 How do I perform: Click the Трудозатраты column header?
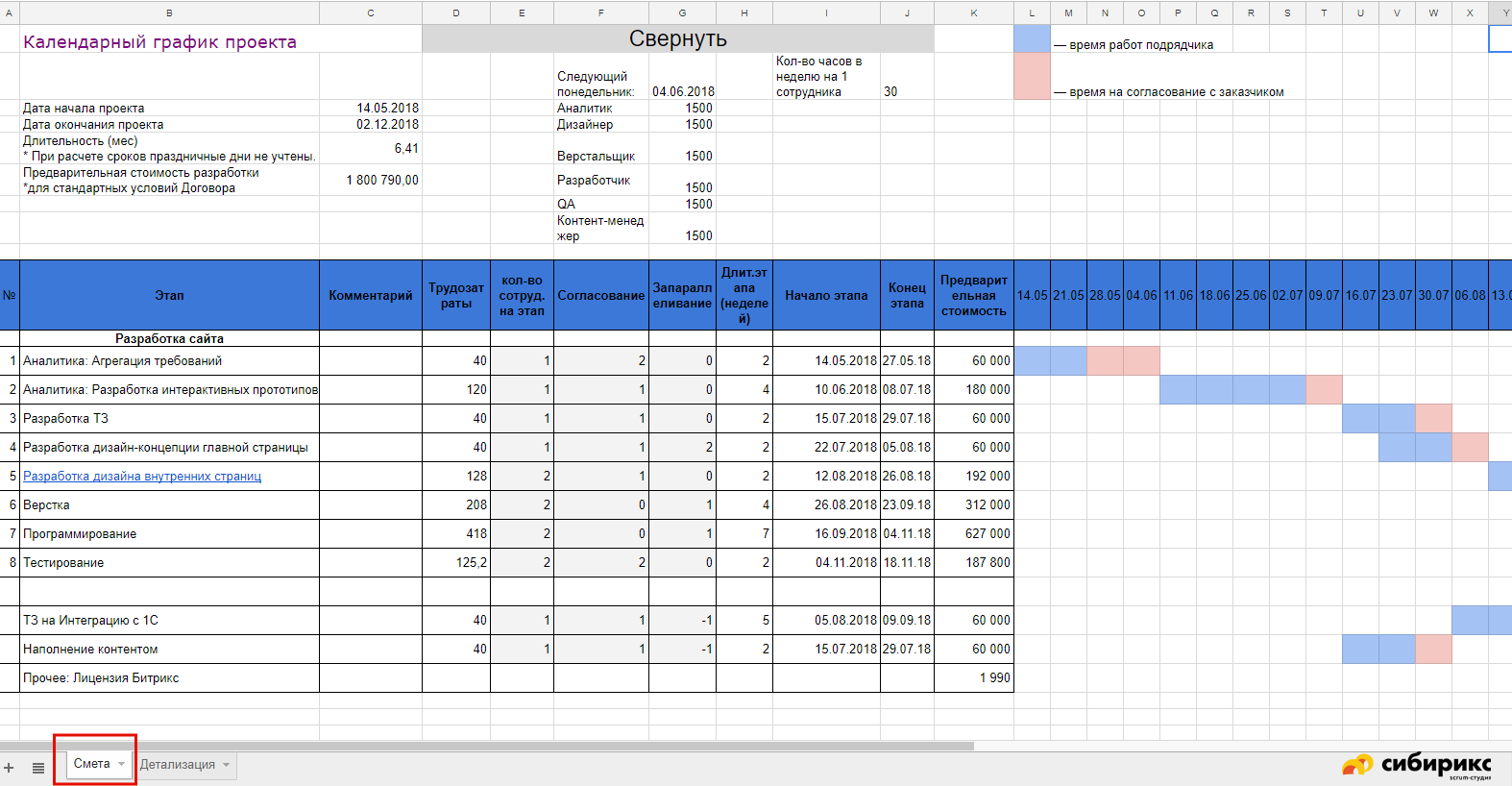pyautogui.click(x=456, y=296)
